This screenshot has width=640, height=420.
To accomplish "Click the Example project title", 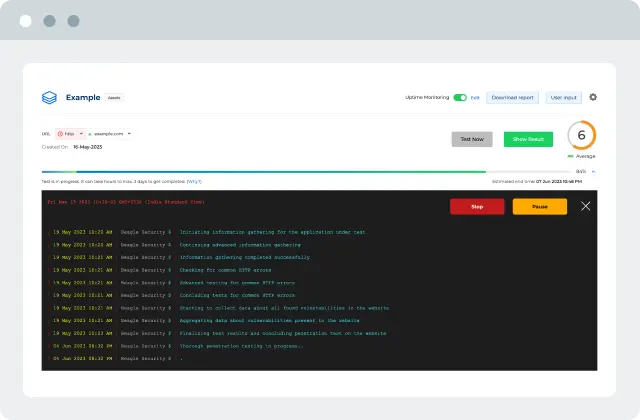I will coord(83,98).
